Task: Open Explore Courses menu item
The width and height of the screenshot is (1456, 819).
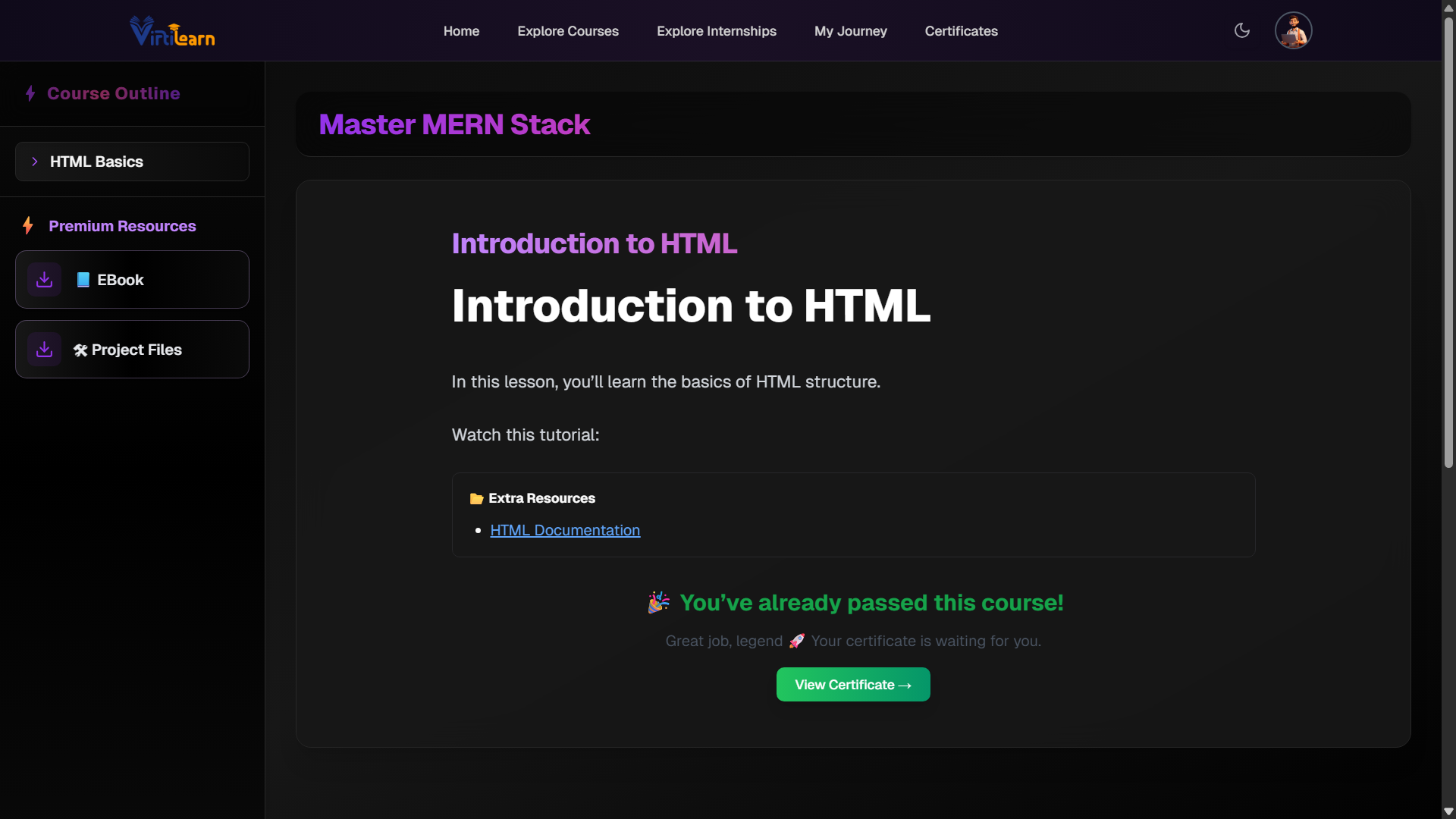Action: (x=568, y=31)
